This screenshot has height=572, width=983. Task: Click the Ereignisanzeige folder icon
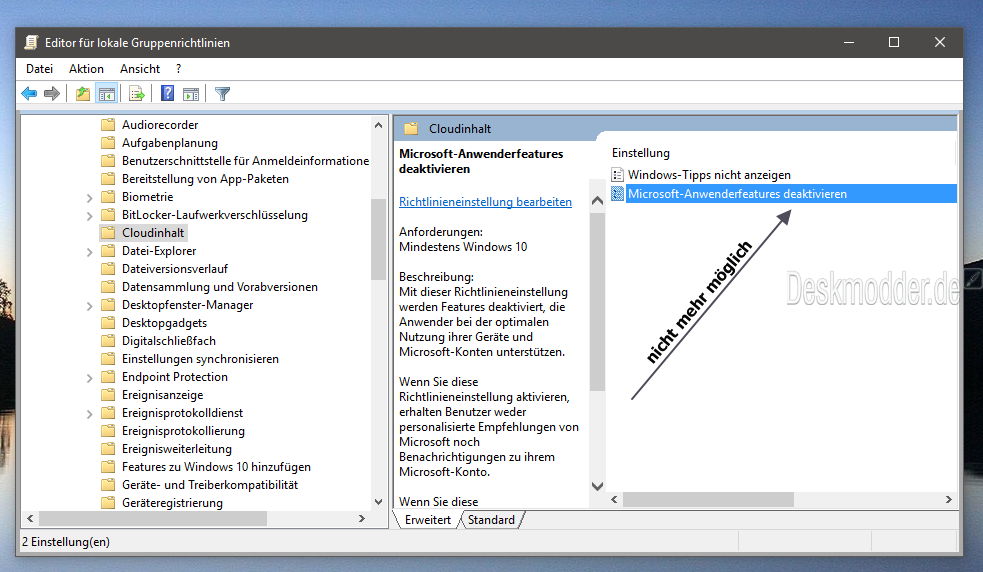tap(108, 395)
